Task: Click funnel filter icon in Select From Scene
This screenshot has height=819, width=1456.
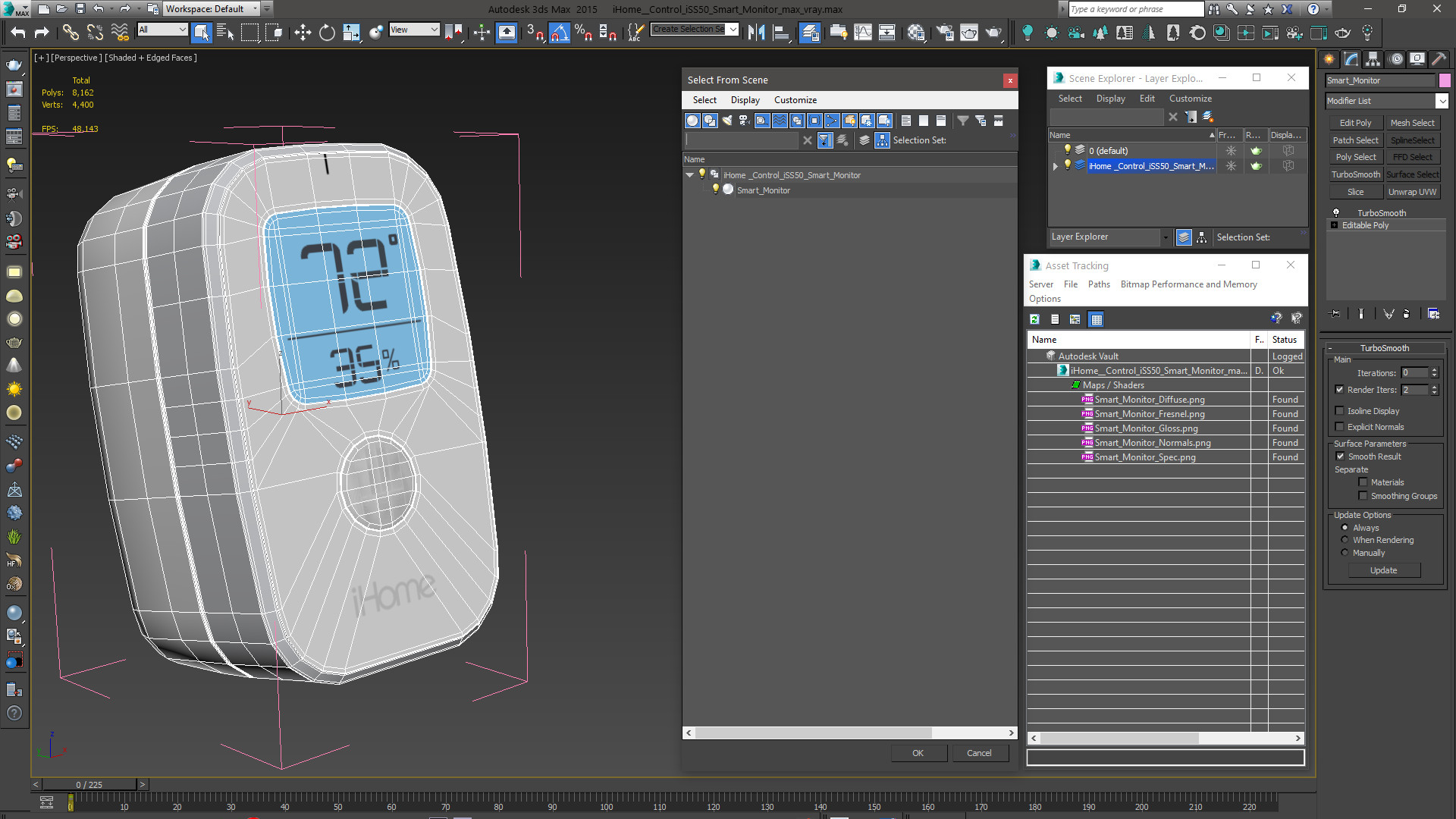Action: point(962,121)
